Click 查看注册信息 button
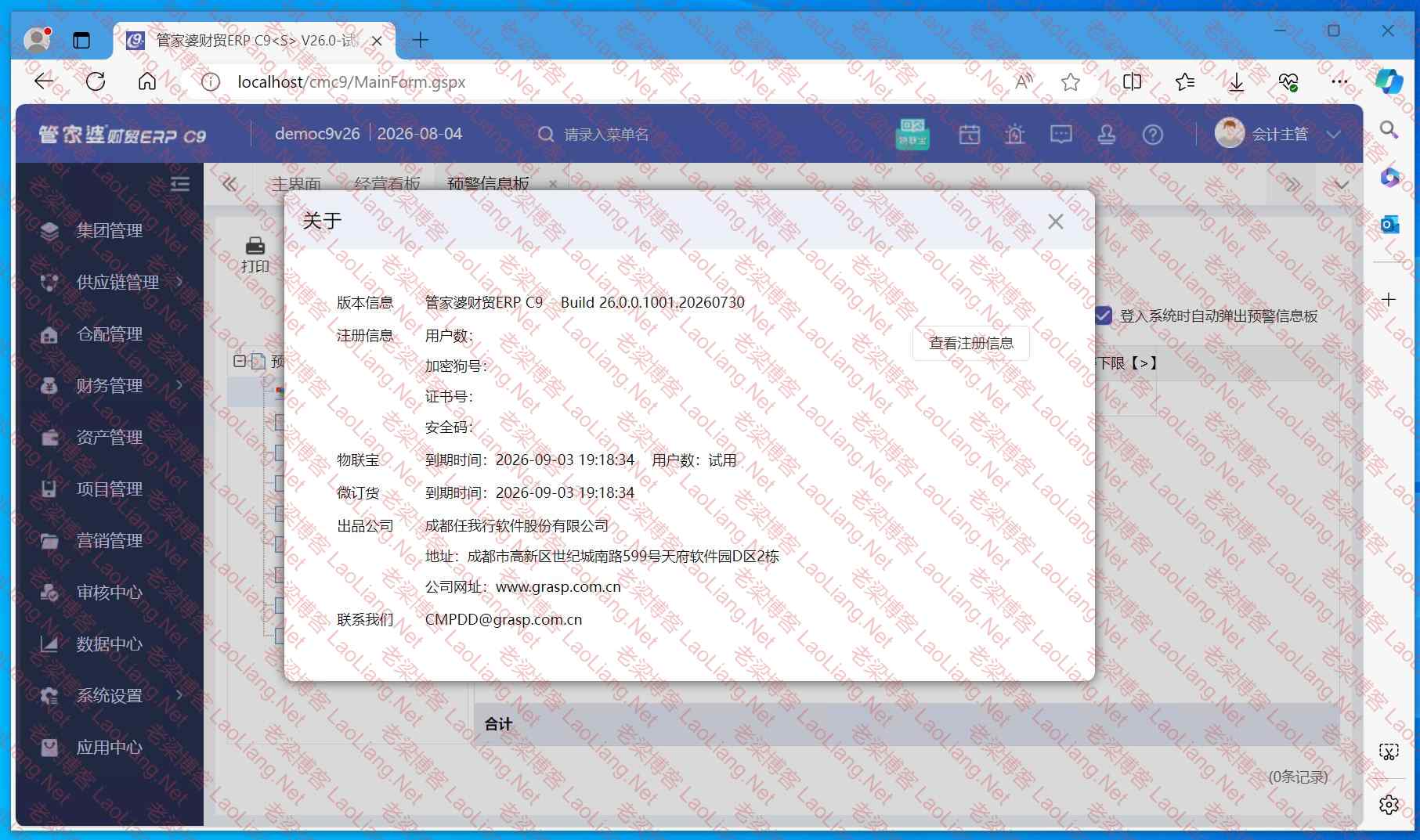Image resolution: width=1420 pixels, height=840 pixels. [x=970, y=343]
